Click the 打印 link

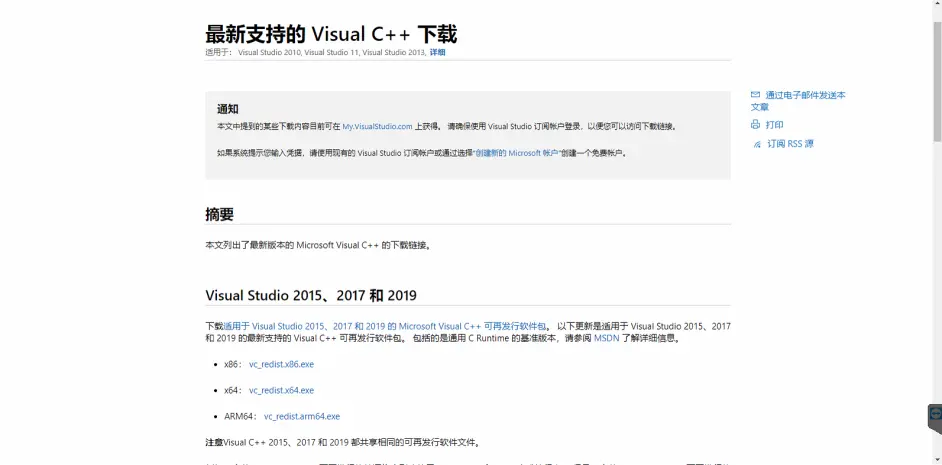click(774, 125)
